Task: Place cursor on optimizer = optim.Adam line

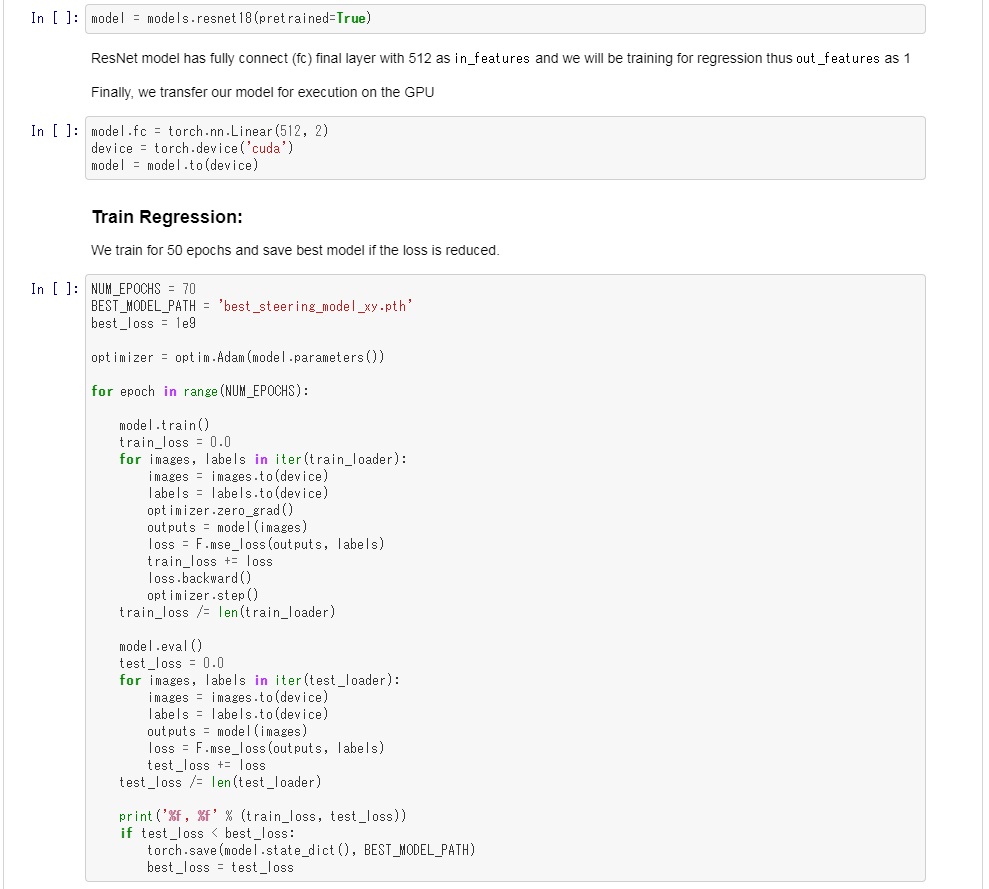Action: click(238, 358)
